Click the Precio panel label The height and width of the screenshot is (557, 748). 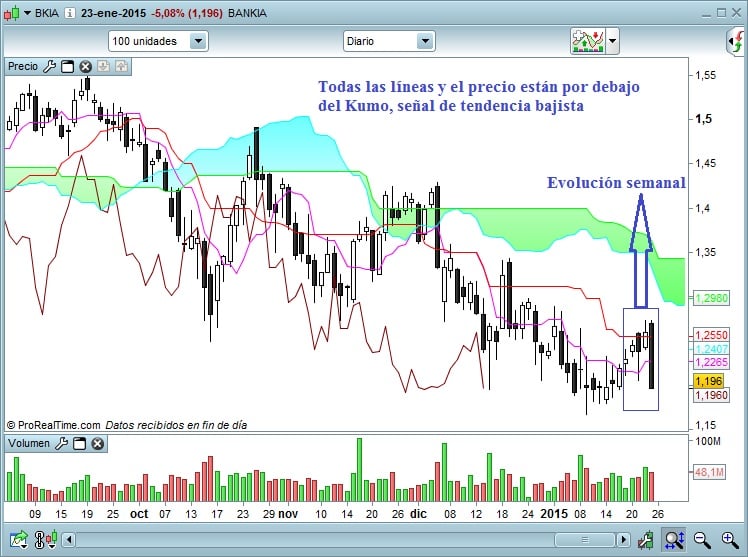tap(23, 66)
